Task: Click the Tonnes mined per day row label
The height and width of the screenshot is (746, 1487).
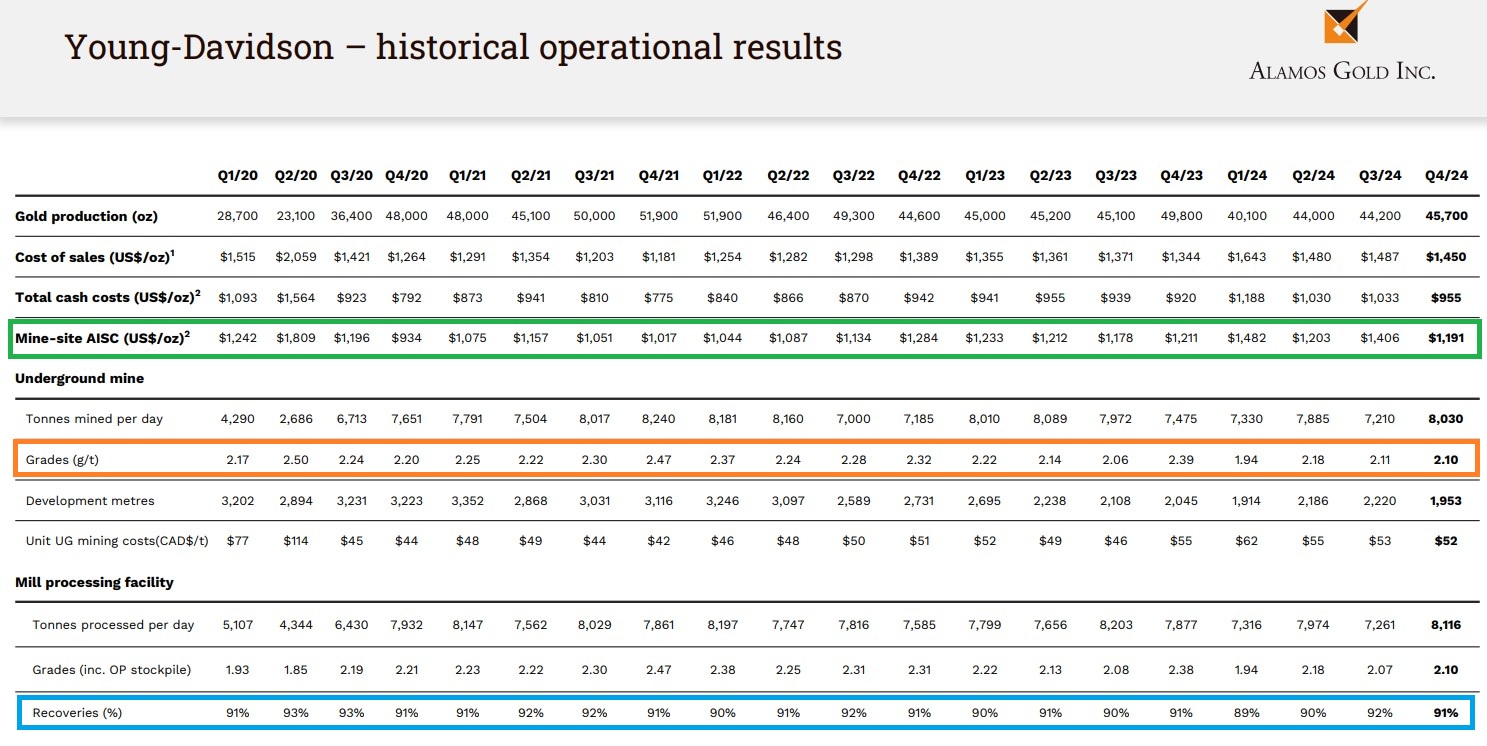Action: pos(94,419)
